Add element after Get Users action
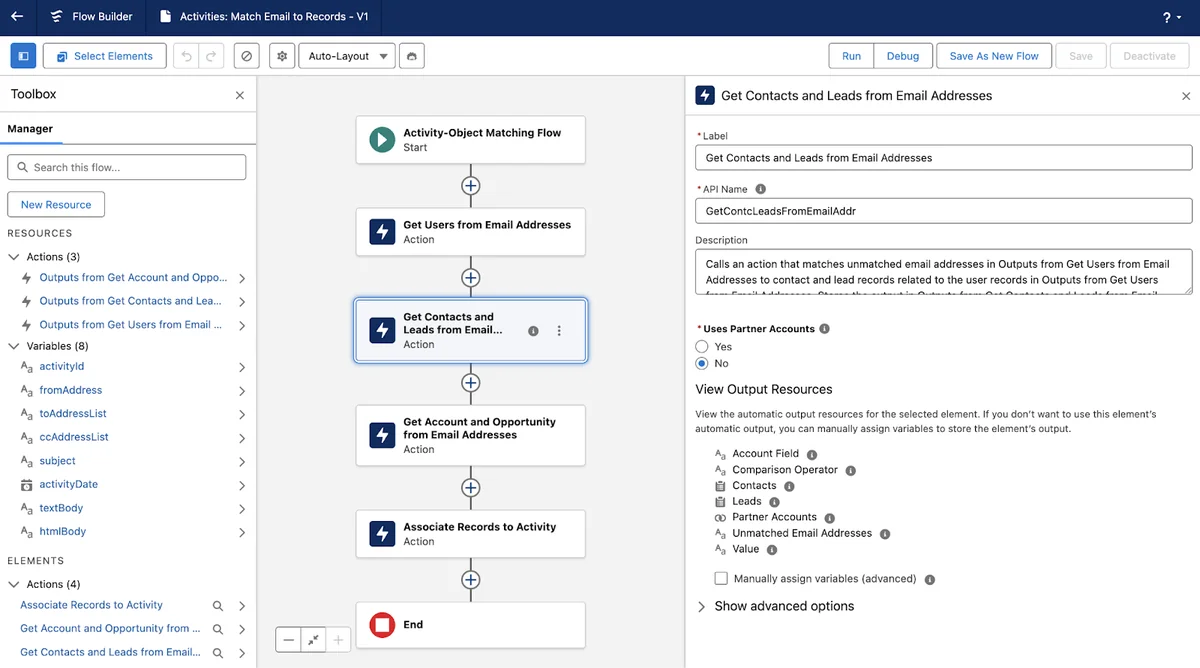 pyautogui.click(x=471, y=277)
